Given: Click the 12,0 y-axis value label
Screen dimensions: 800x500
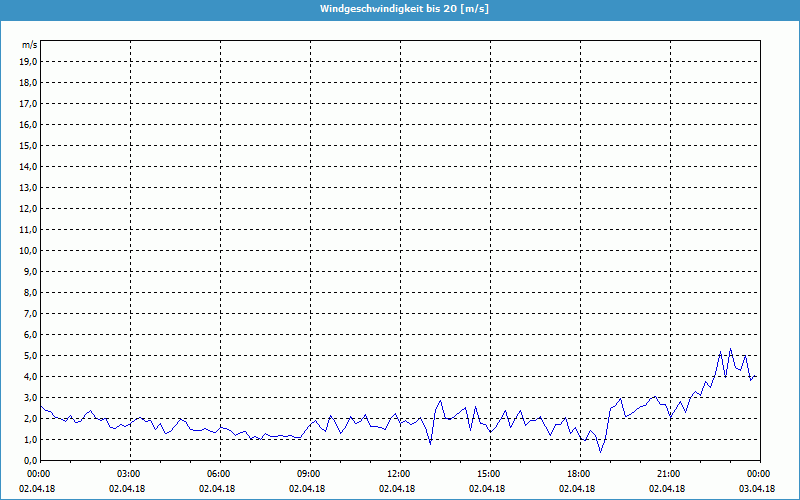Looking at the screenshot, I should click(x=29, y=208).
